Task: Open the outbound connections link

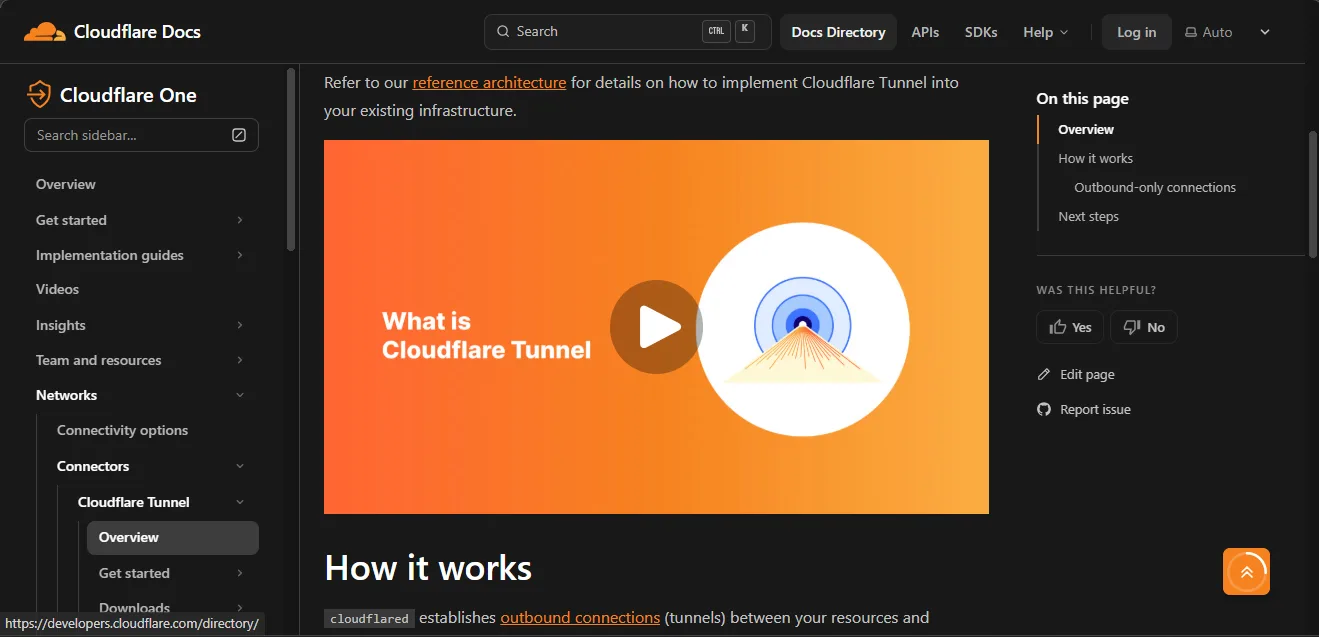Action: [580, 618]
